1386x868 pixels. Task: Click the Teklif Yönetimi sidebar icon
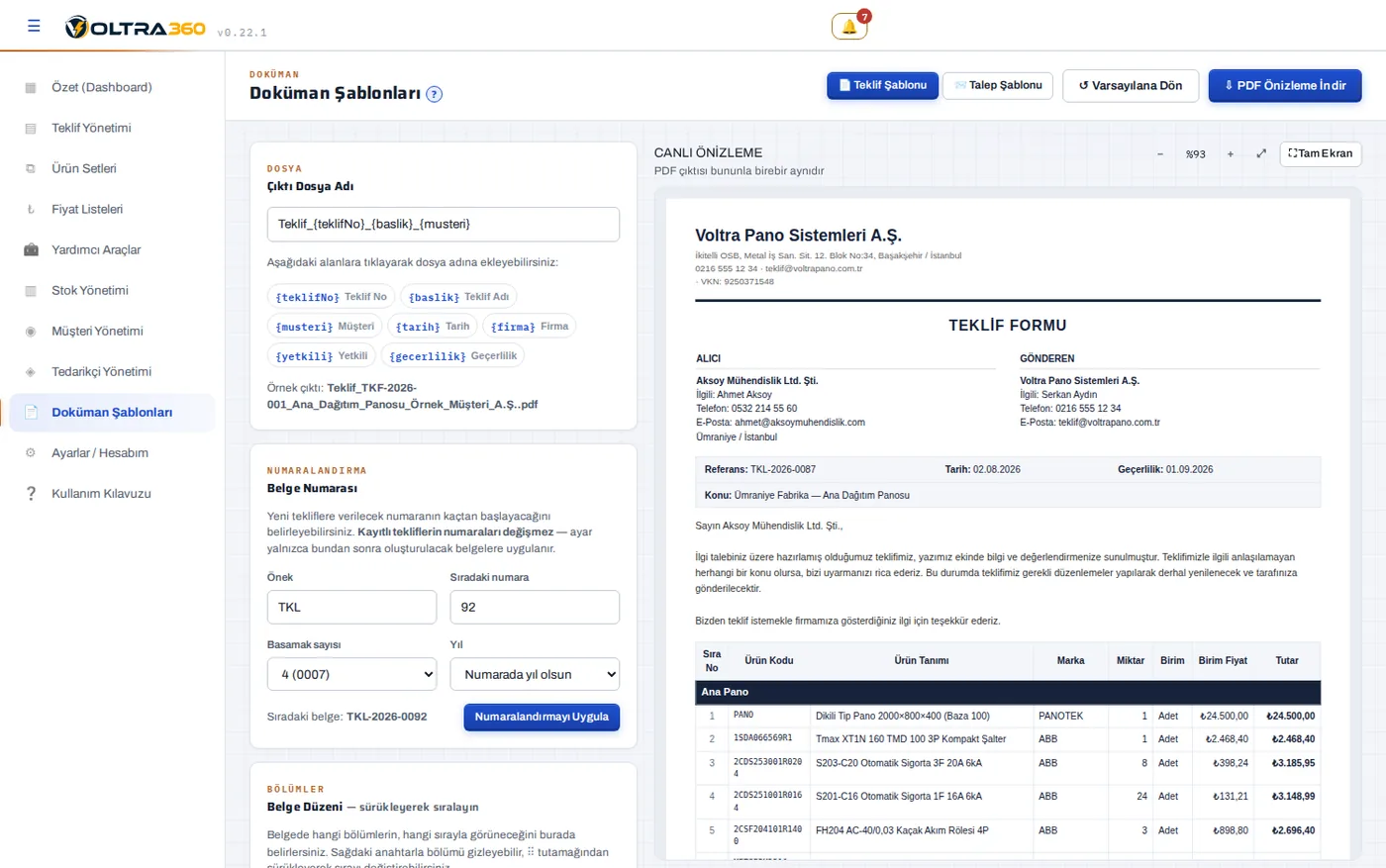(31, 129)
